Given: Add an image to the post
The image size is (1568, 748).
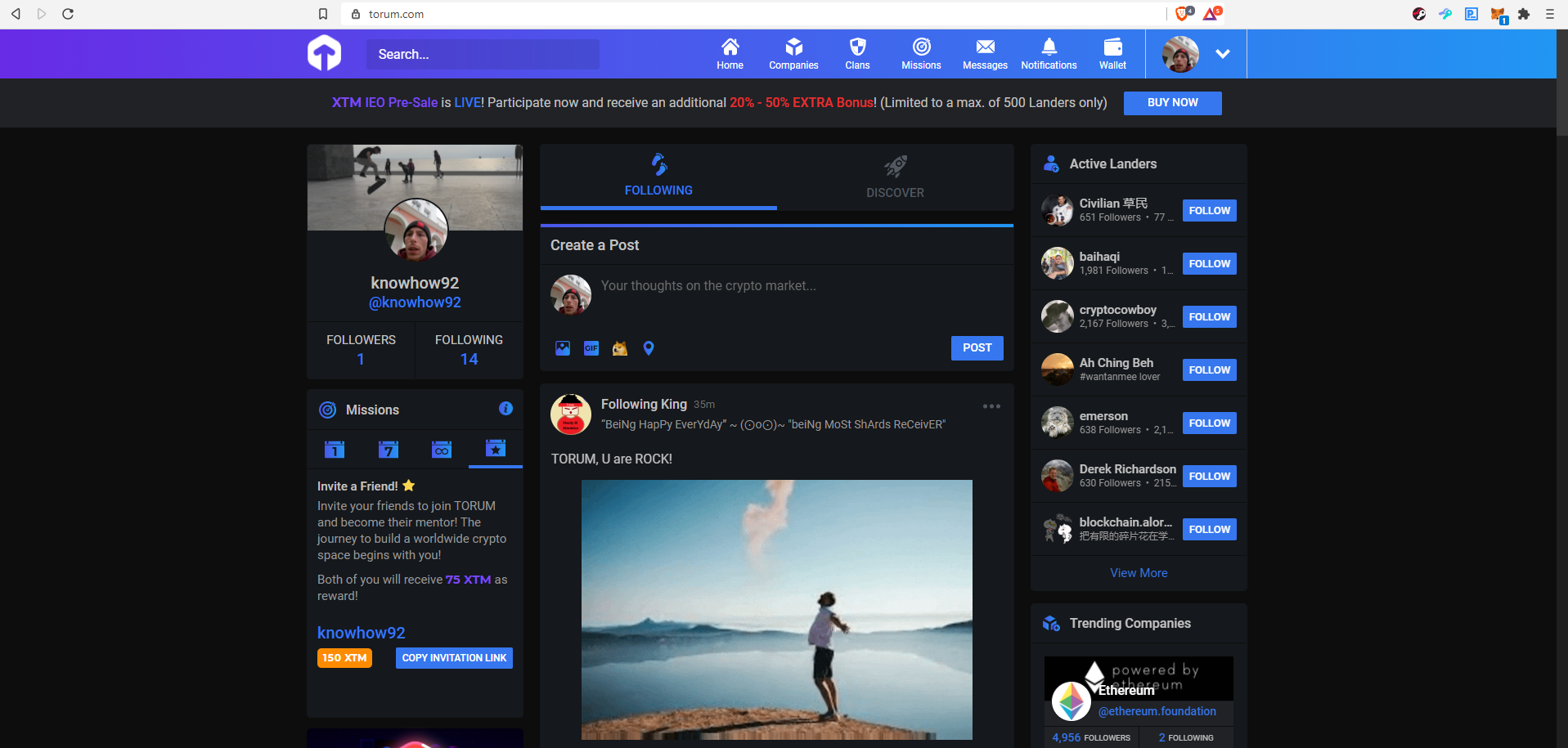Looking at the screenshot, I should coord(563,348).
